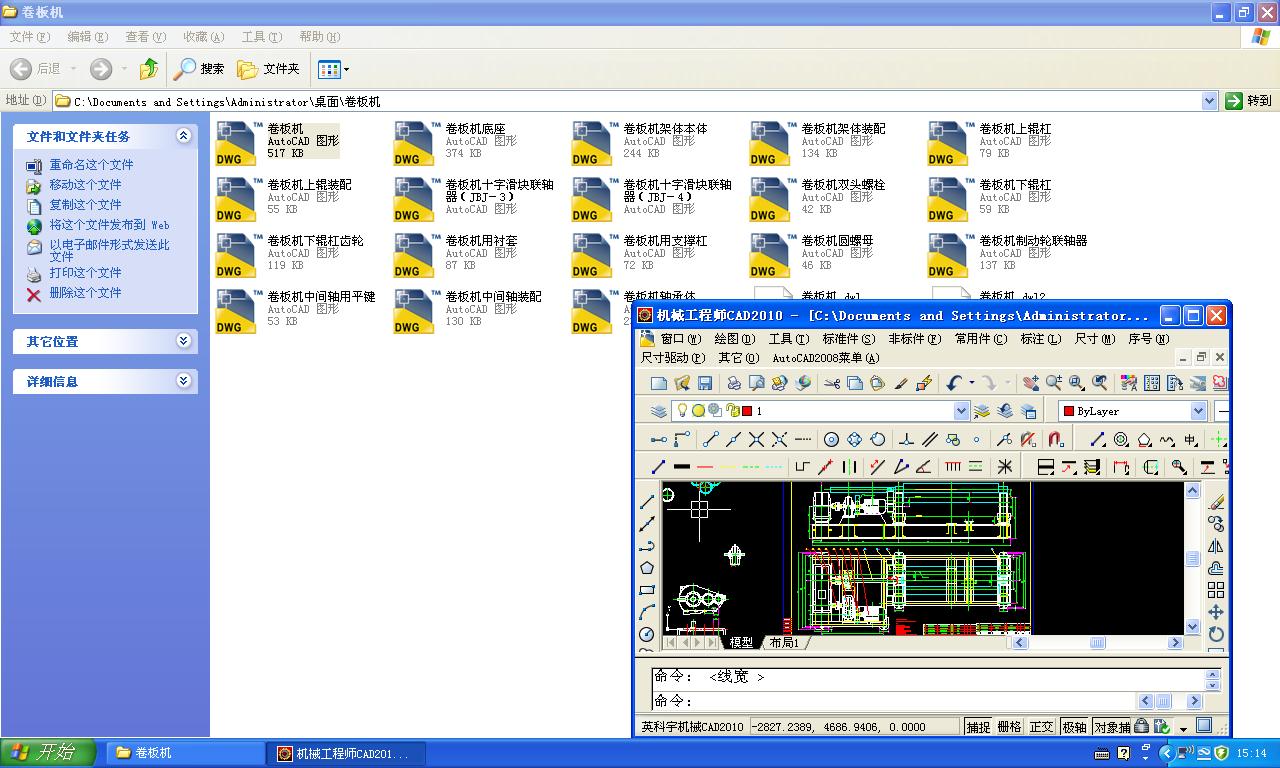Click the Match Properties brush icon in CAD
Screen dimensions: 1280x768
tap(901, 383)
